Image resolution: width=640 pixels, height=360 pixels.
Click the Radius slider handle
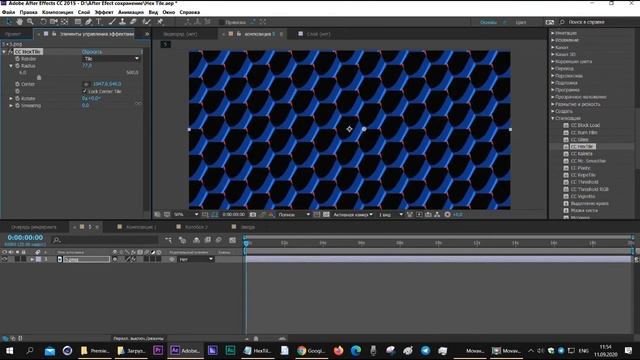tap(39, 77)
